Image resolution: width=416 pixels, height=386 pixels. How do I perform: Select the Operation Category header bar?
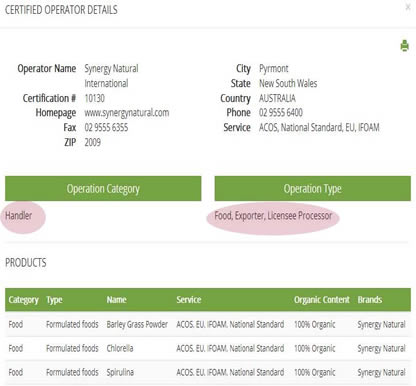[103, 189]
